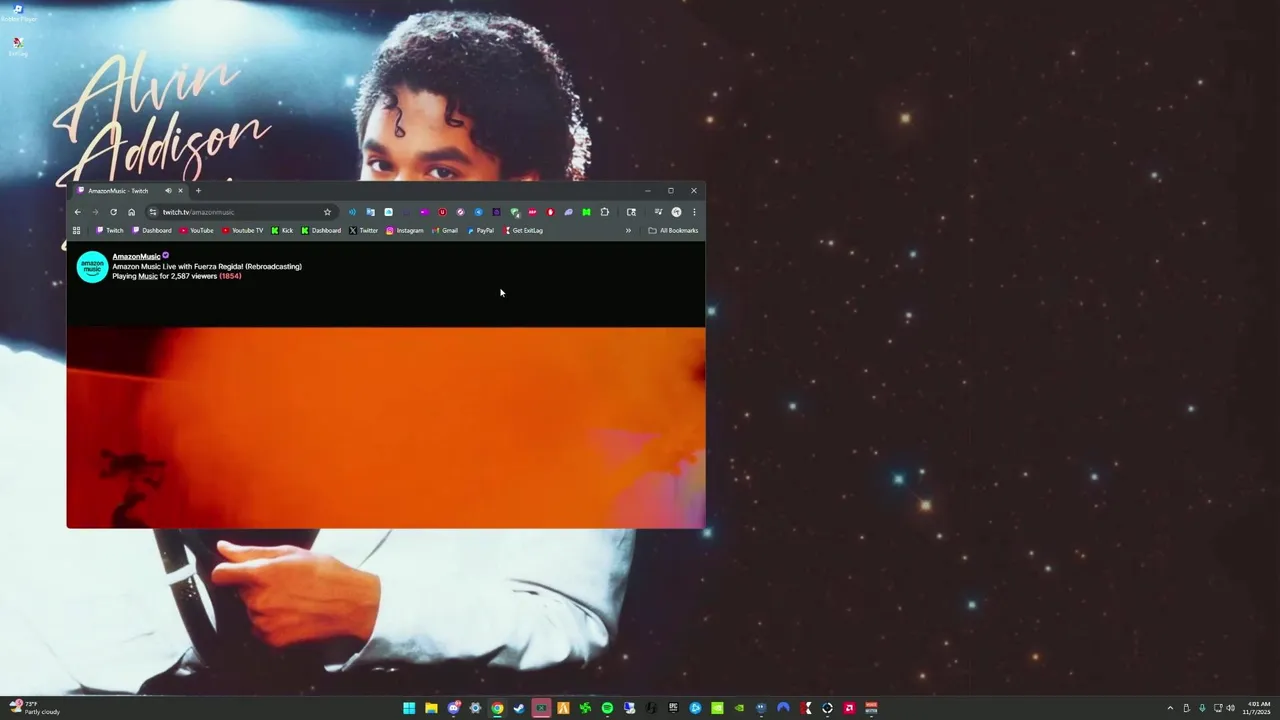Open Chrome from the taskbar
This screenshot has width=1280, height=720.
(497, 708)
